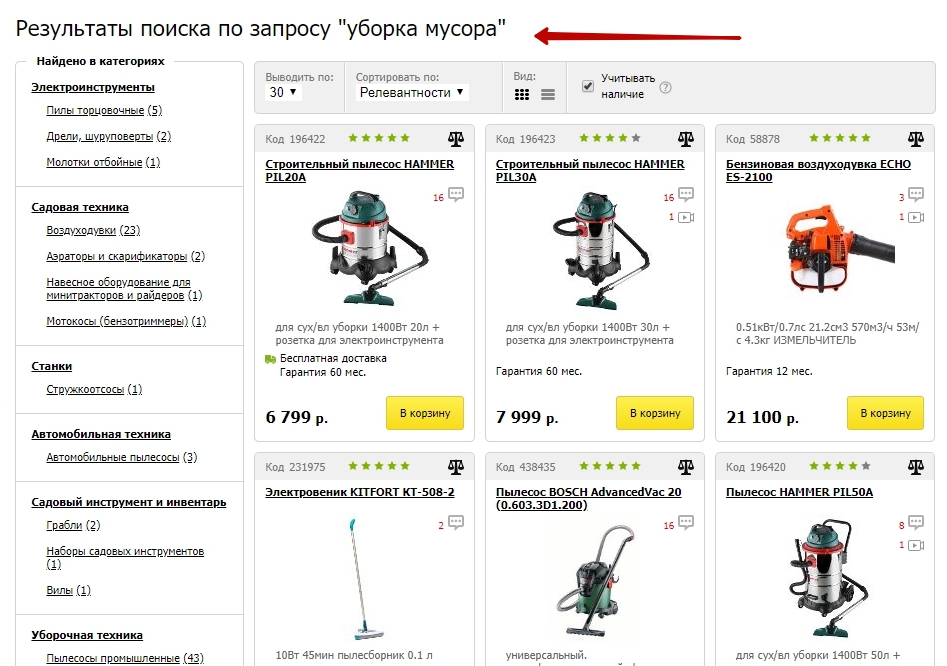
Task: Open reviews bubble icon for HAMMER PIL30A
Action: coord(686,194)
